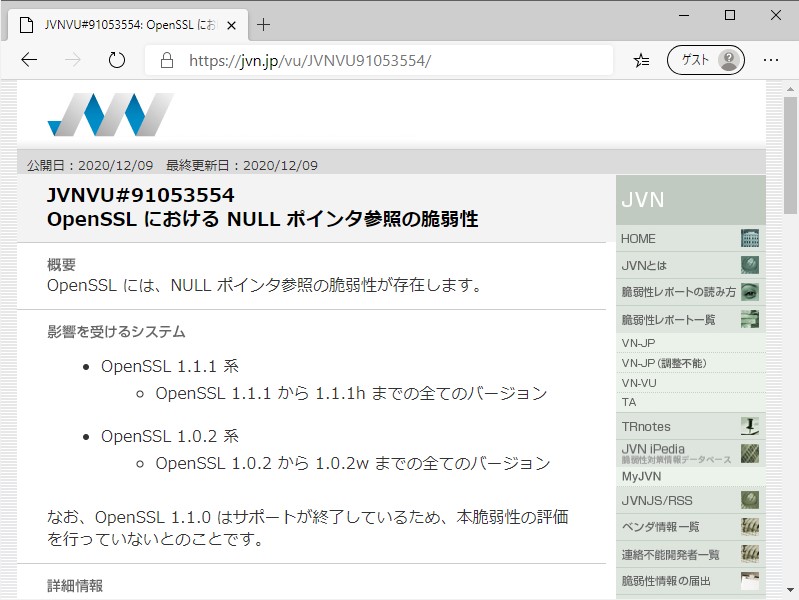Click the 概要 section heading
Image resolution: width=799 pixels, height=600 pixels.
pos(61,265)
